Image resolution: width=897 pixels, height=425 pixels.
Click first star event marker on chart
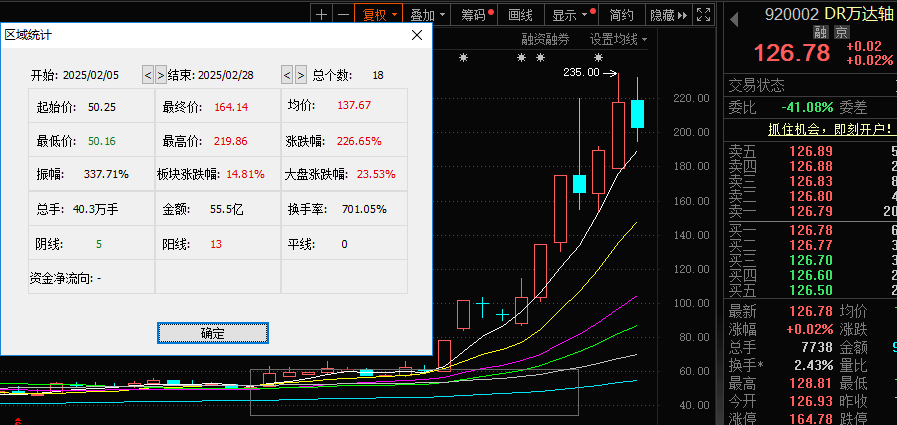464,57
